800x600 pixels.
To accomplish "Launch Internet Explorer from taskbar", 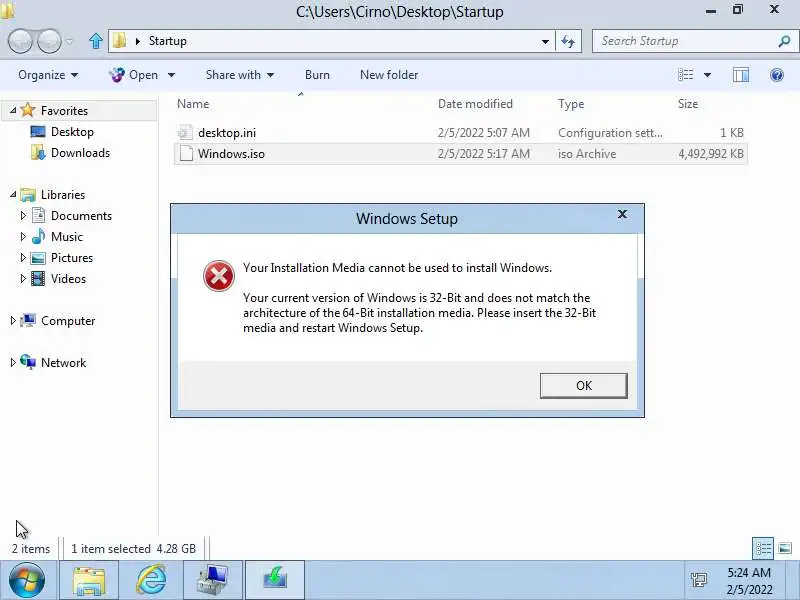I will (151, 580).
